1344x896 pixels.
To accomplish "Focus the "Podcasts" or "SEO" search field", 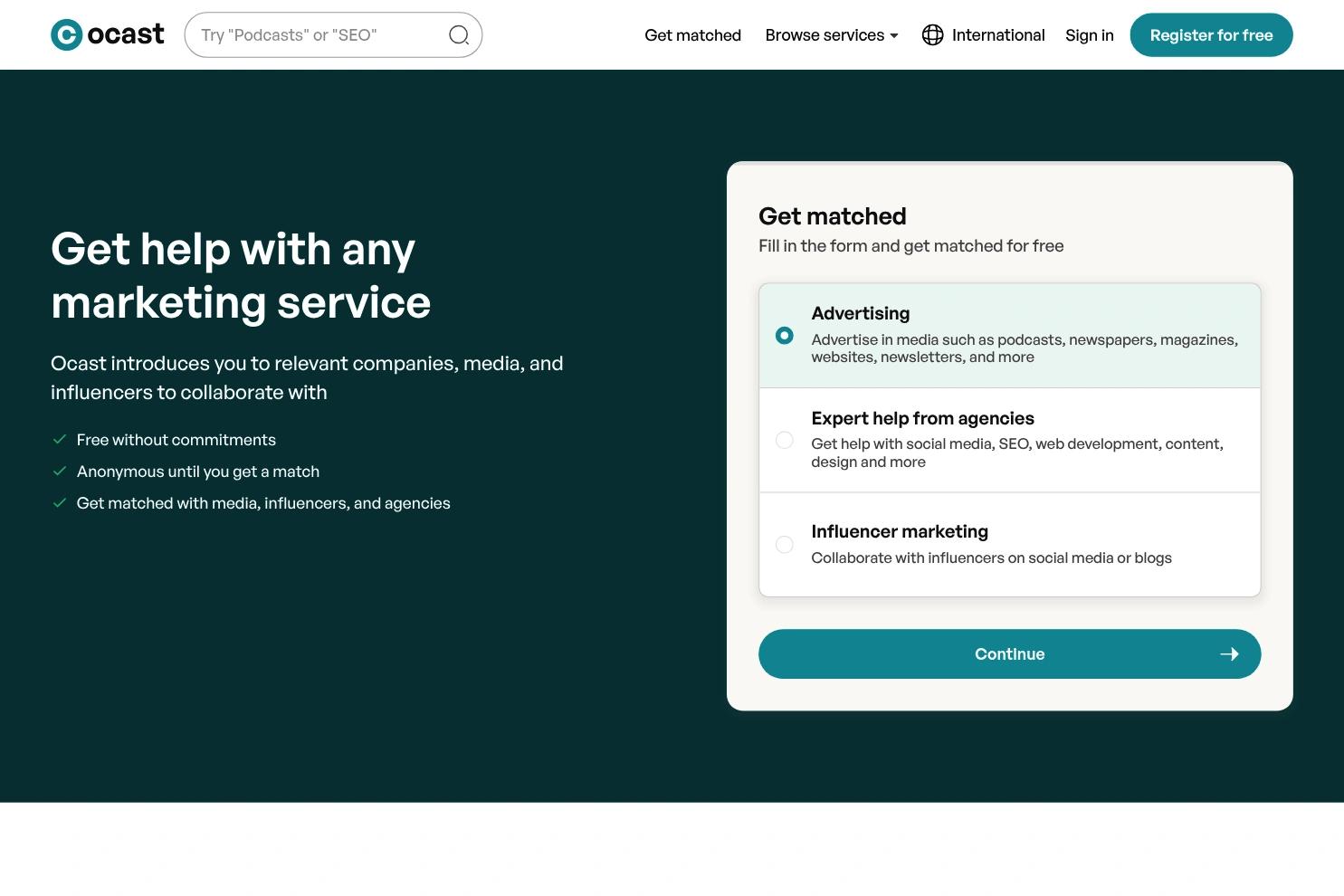I will (317, 35).
